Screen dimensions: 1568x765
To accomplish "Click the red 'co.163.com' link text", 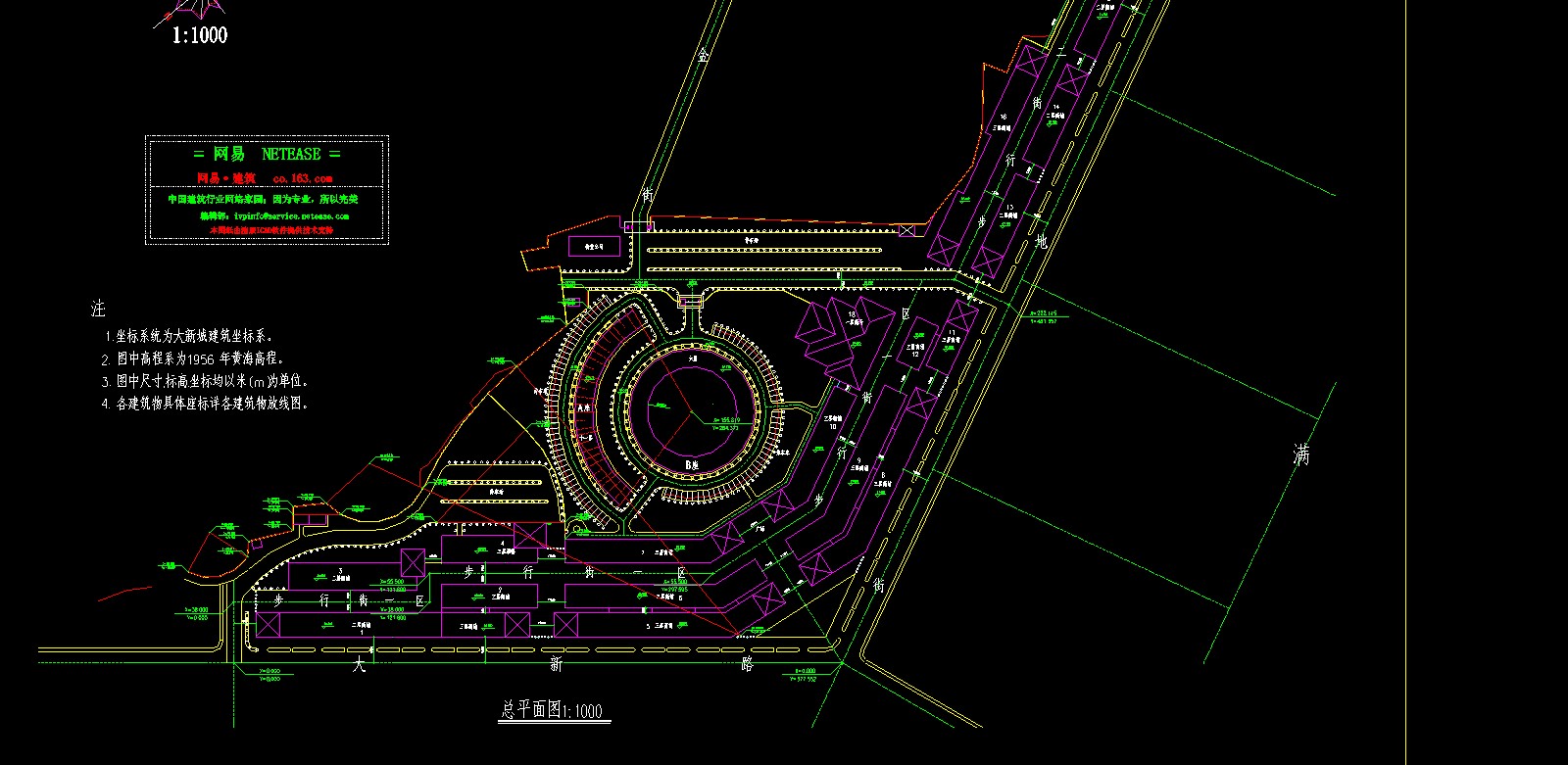I will pyautogui.click(x=303, y=178).
